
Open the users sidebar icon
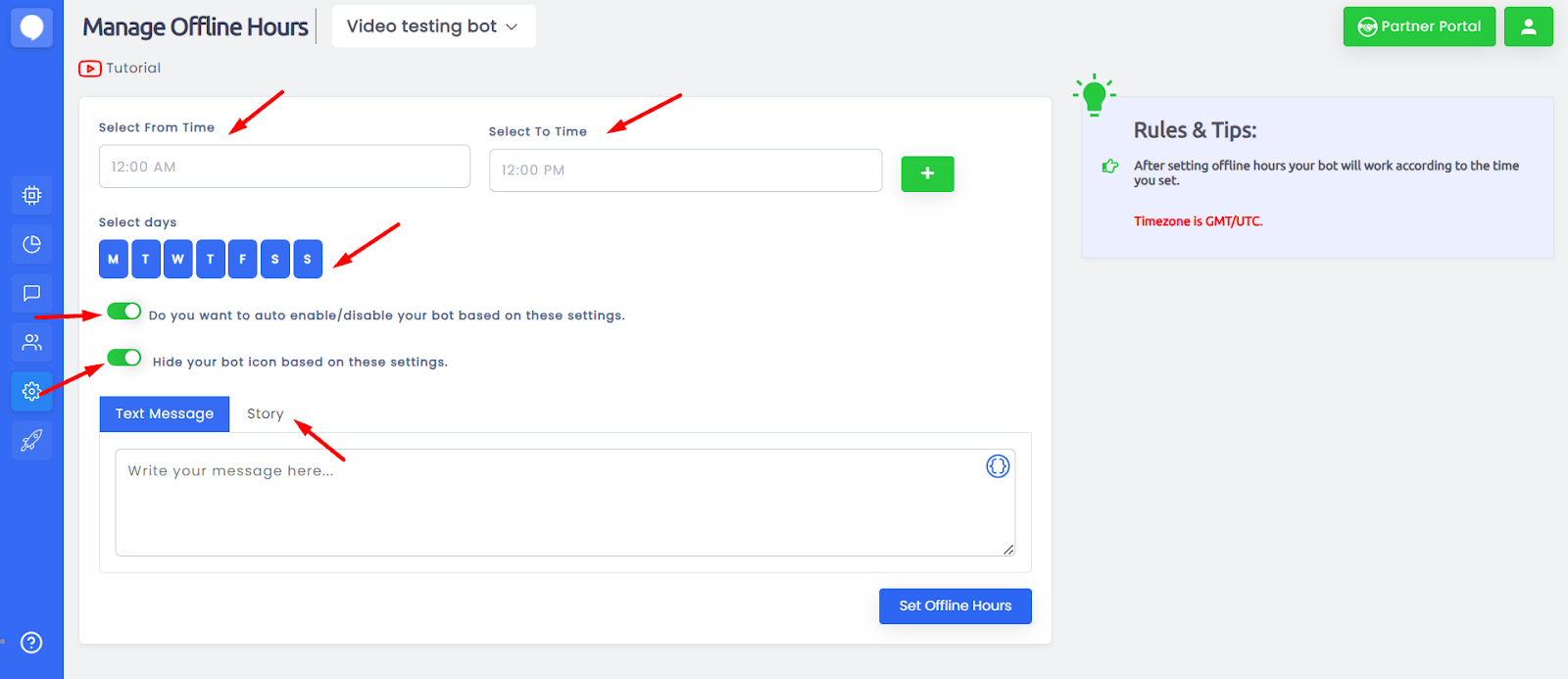coord(31,342)
